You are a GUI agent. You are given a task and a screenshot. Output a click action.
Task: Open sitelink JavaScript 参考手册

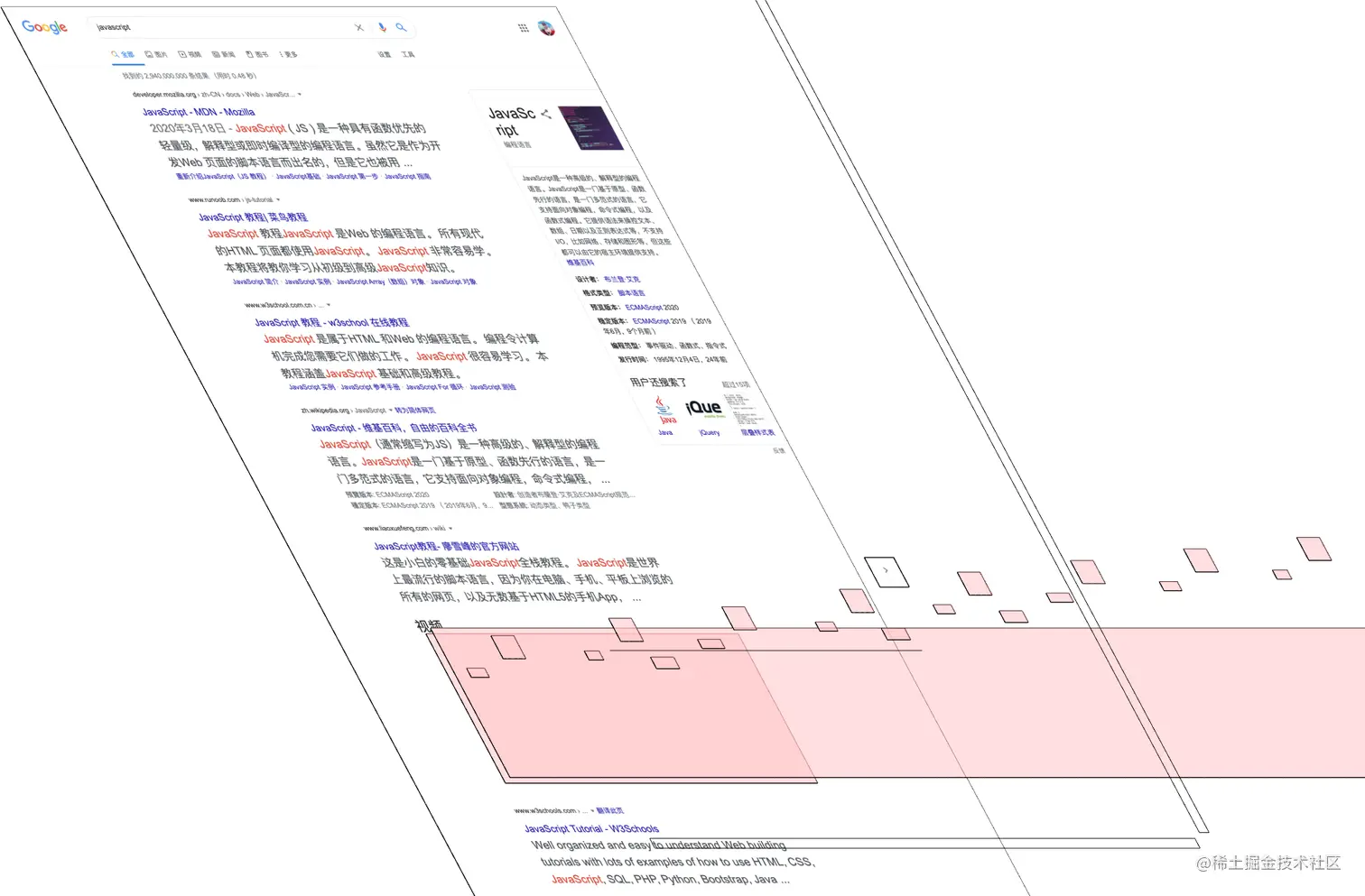[x=370, y=387]
